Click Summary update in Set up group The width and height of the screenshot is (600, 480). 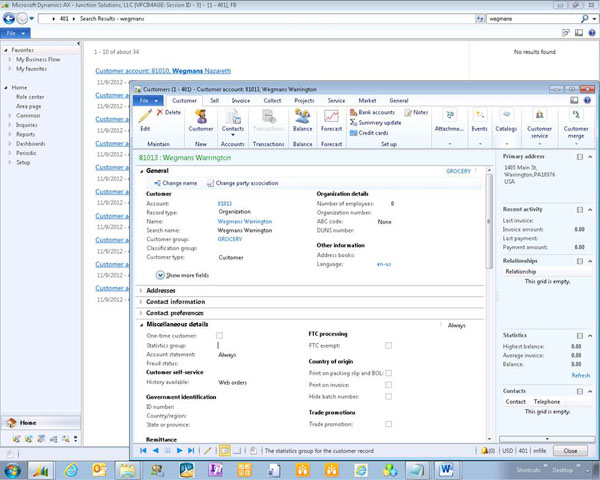pyautogui.click(x=376, y=122)
